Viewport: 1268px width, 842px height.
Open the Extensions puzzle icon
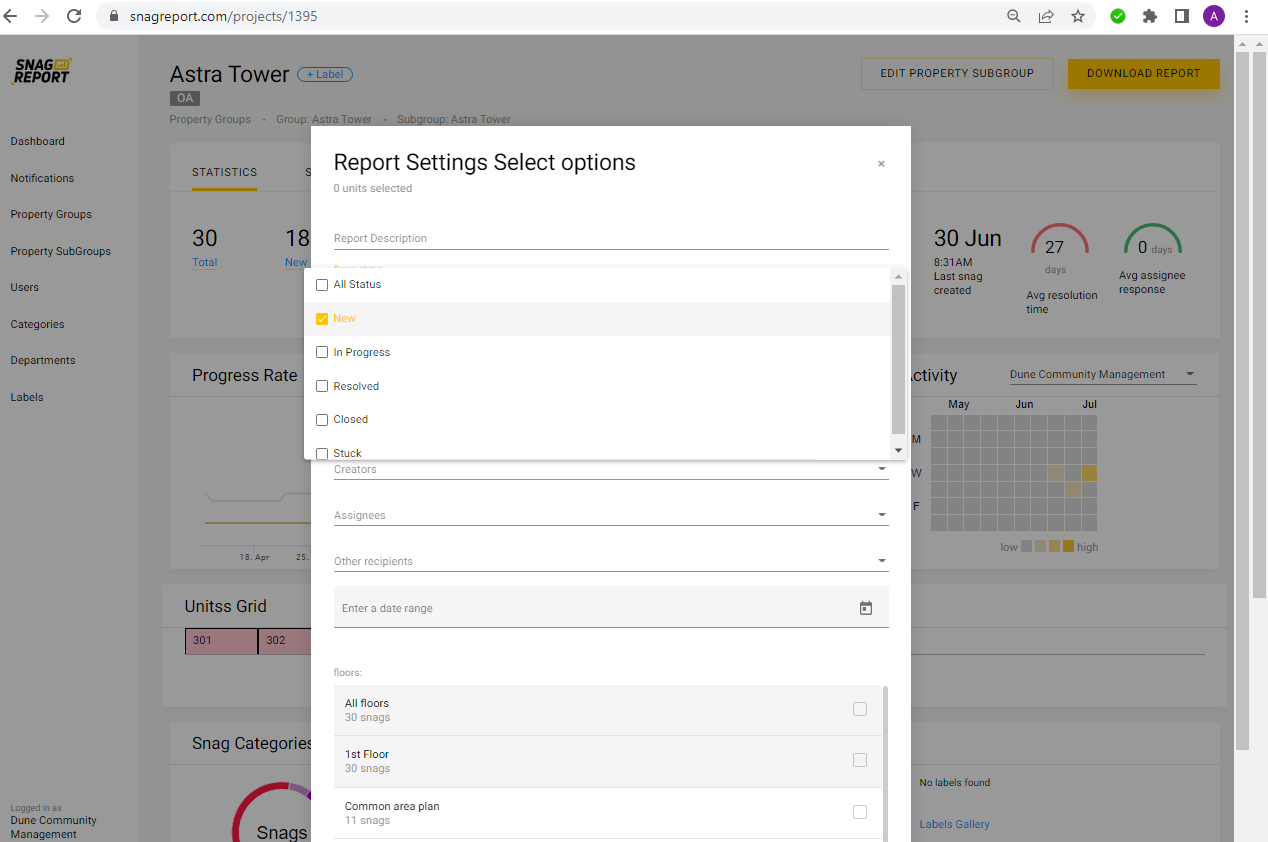[1150, 16]
